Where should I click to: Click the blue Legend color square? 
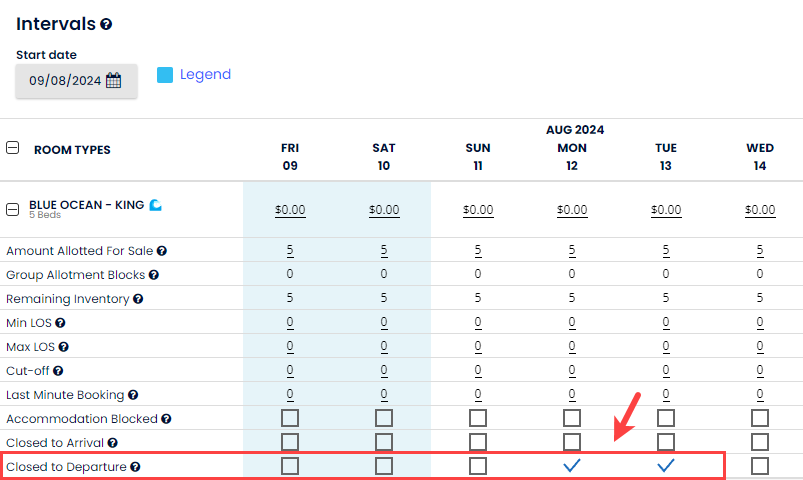pyautogui.click(x=165, y=75)
